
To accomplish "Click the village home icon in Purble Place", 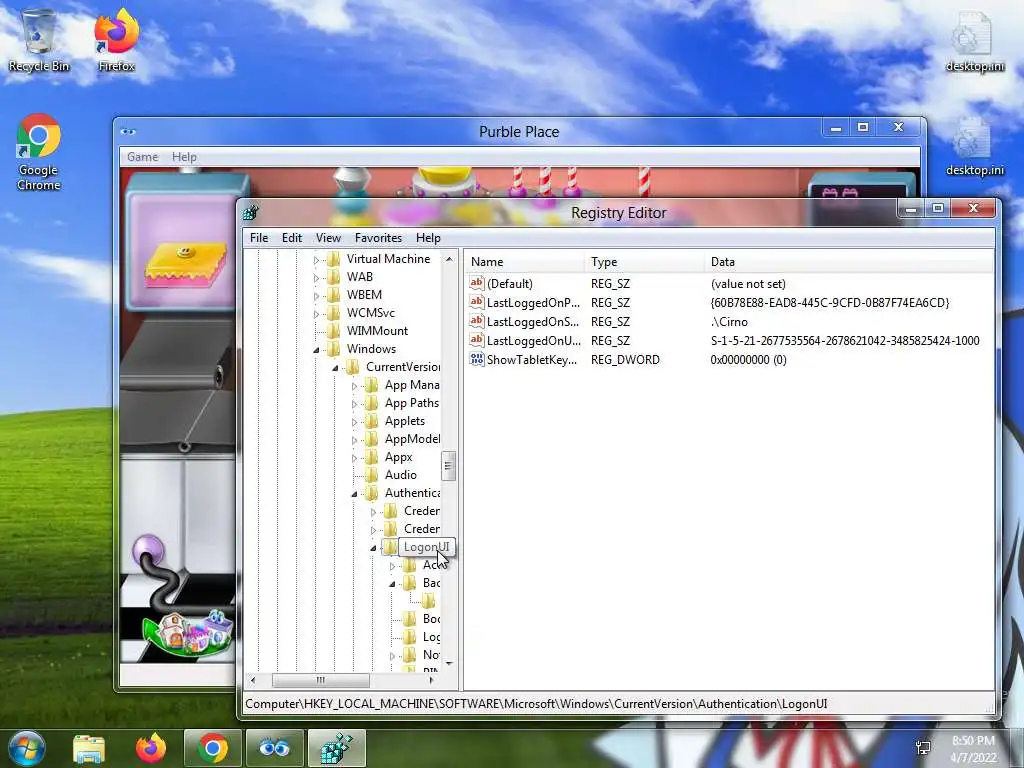I will pos(187,632).
